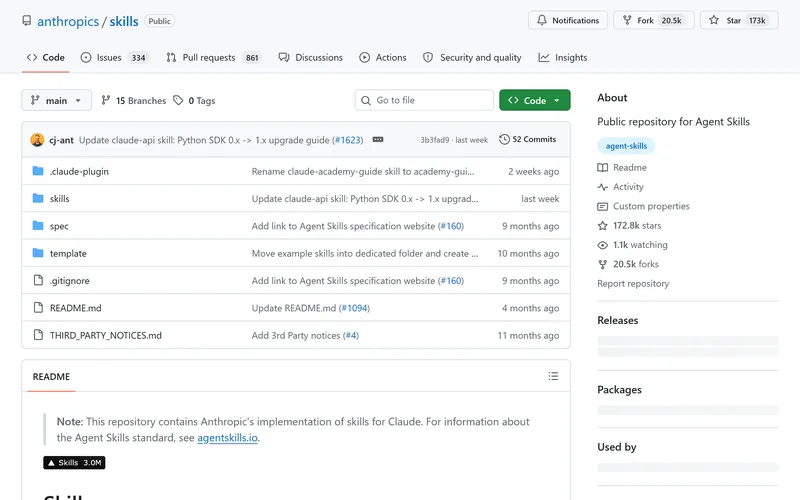Open the anthropics owner link

coord(68,21)
